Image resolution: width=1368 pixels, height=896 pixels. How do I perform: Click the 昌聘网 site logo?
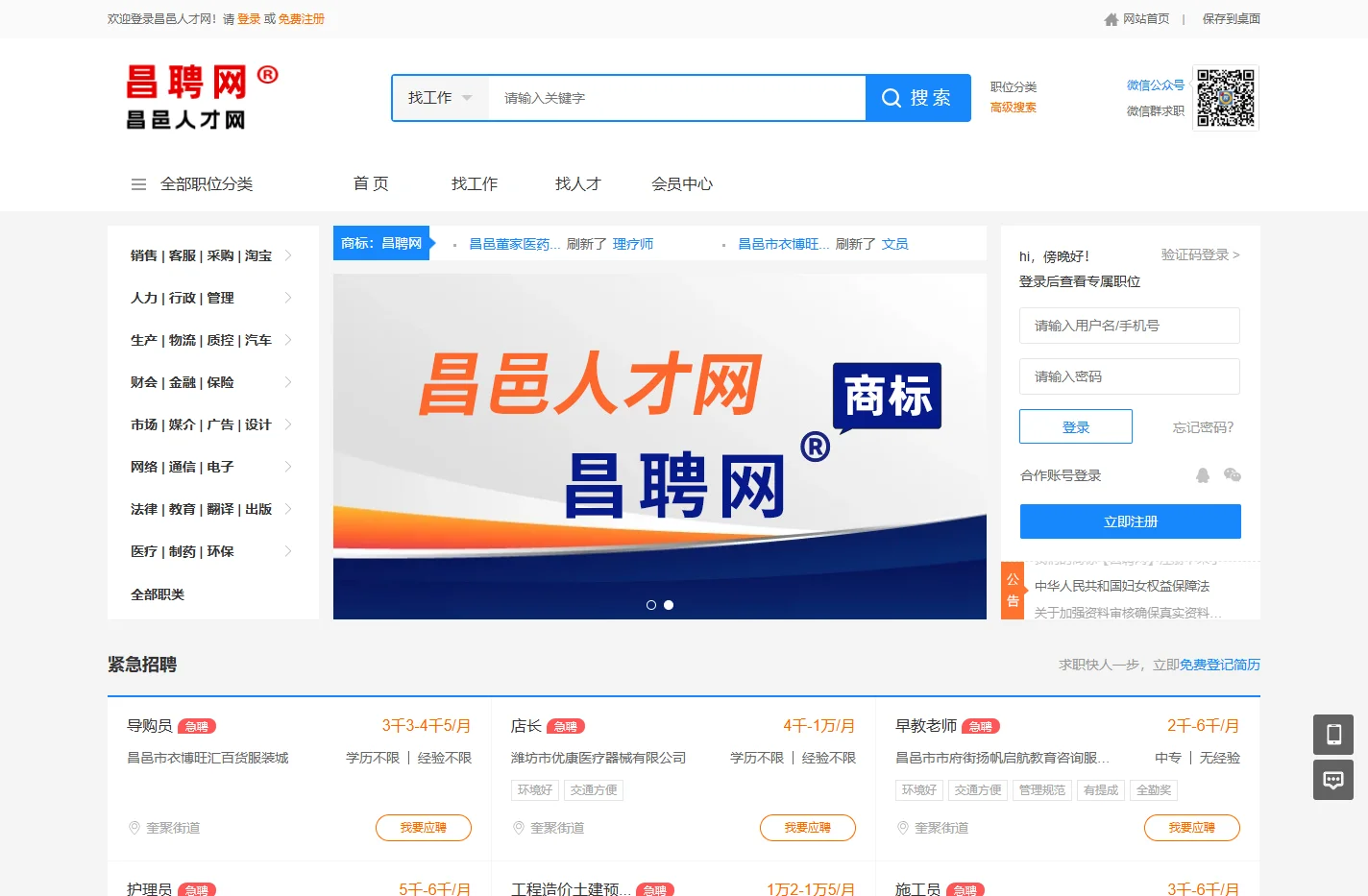[203, 97]
